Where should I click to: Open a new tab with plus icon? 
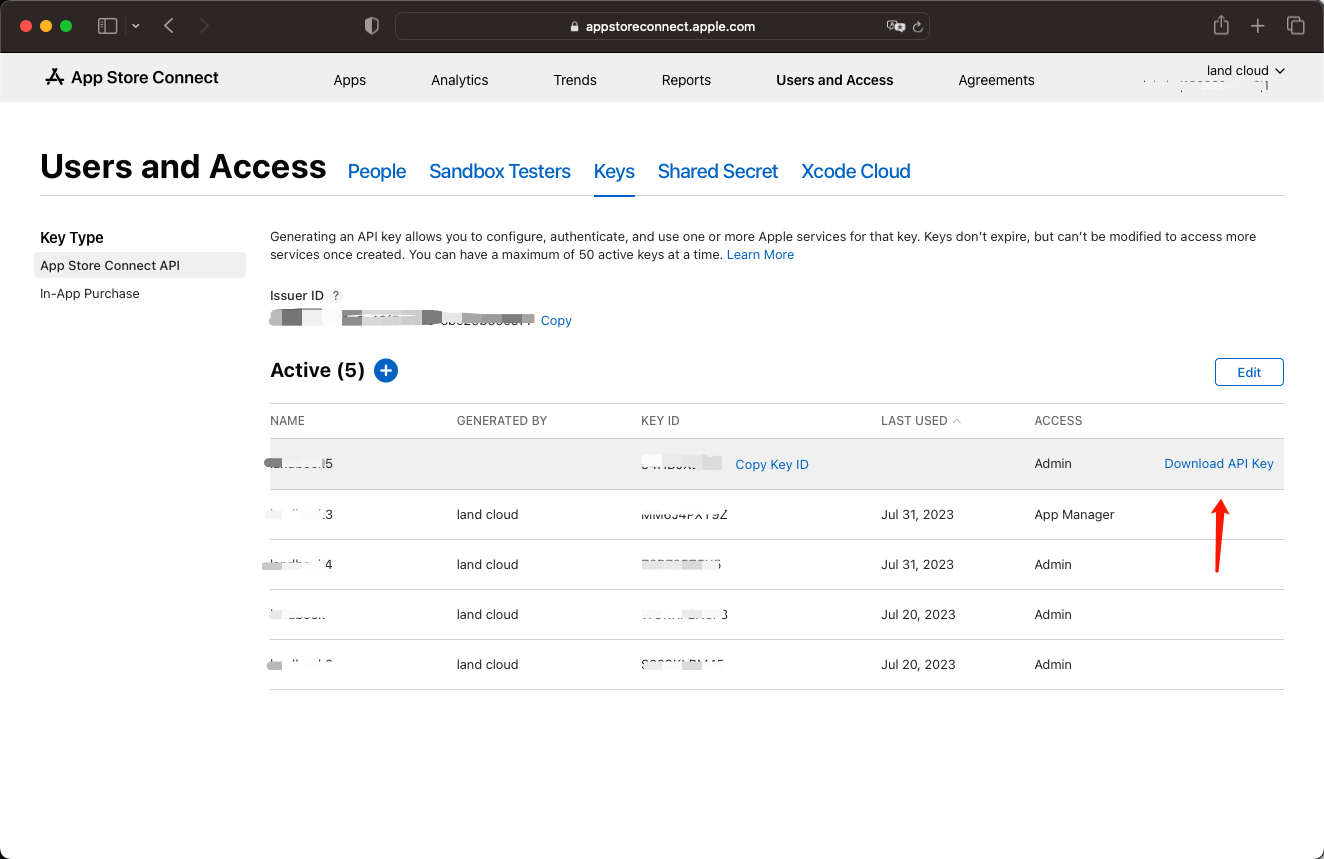click(1258, 26)
